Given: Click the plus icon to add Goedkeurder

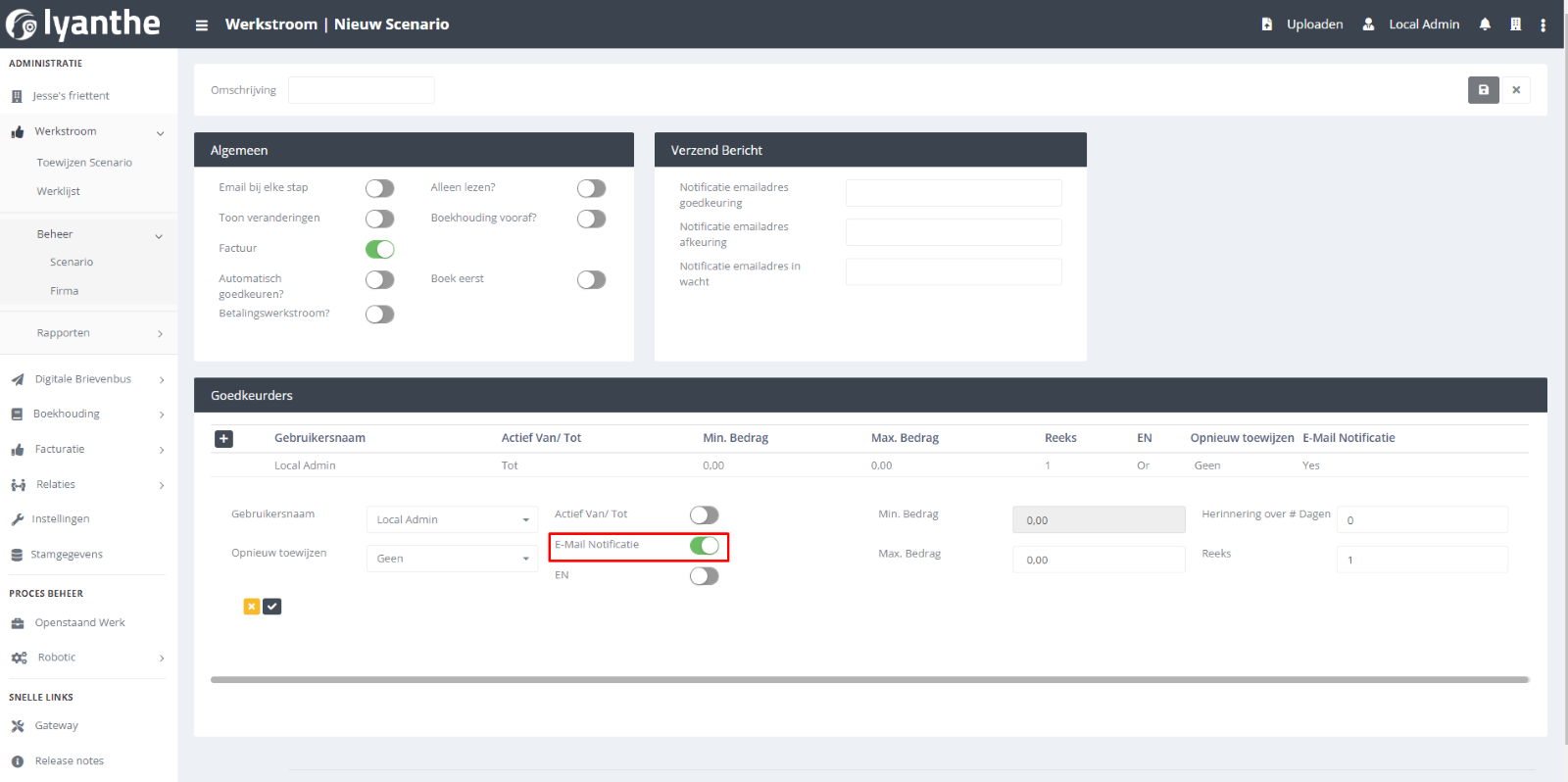Looking at the screenshot, I should click(223, 439).
